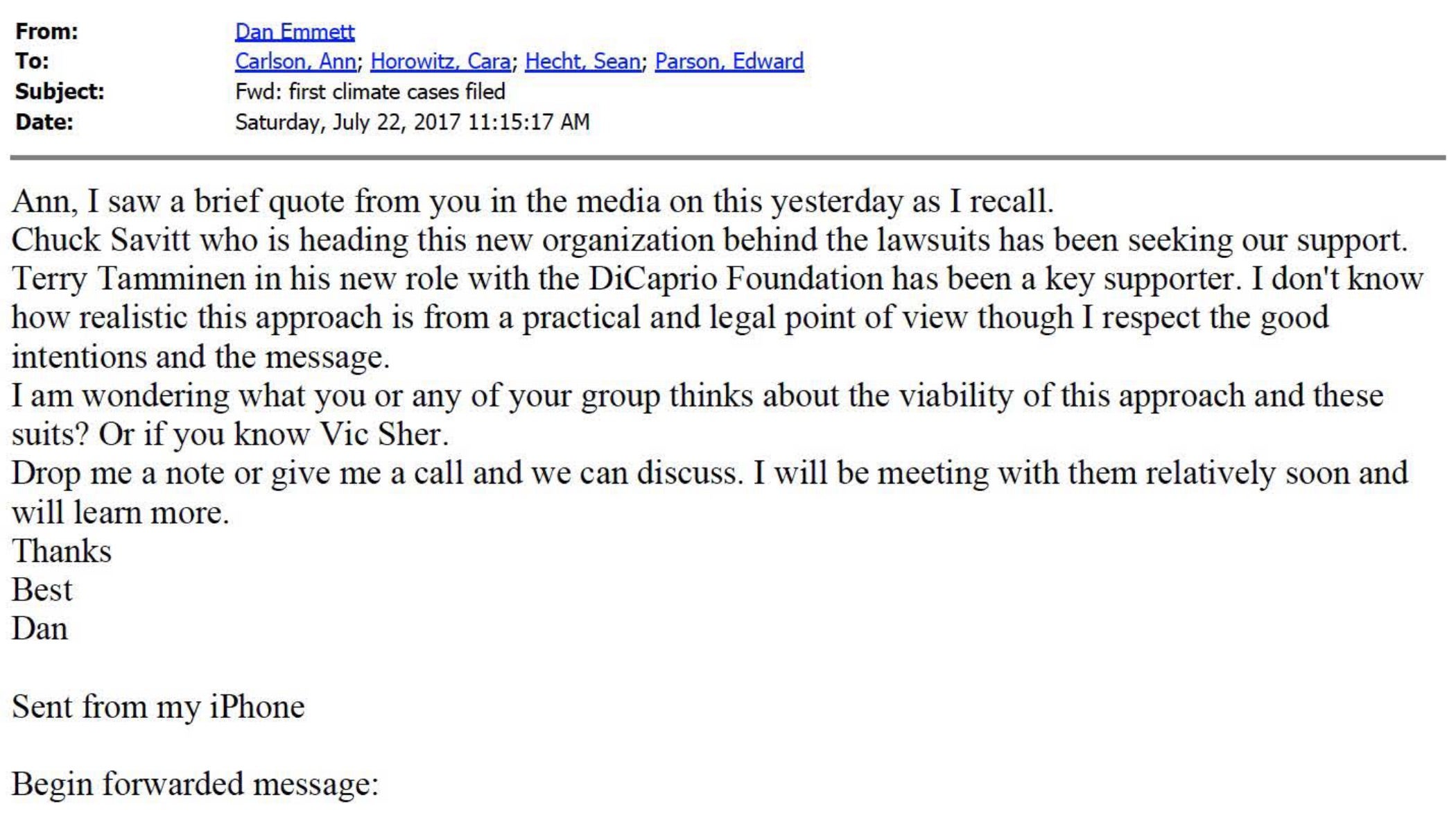Select the Hecht, Sean recipient link
The image size is (1456, 831).
pyautogui.click(x=582, y=61)
